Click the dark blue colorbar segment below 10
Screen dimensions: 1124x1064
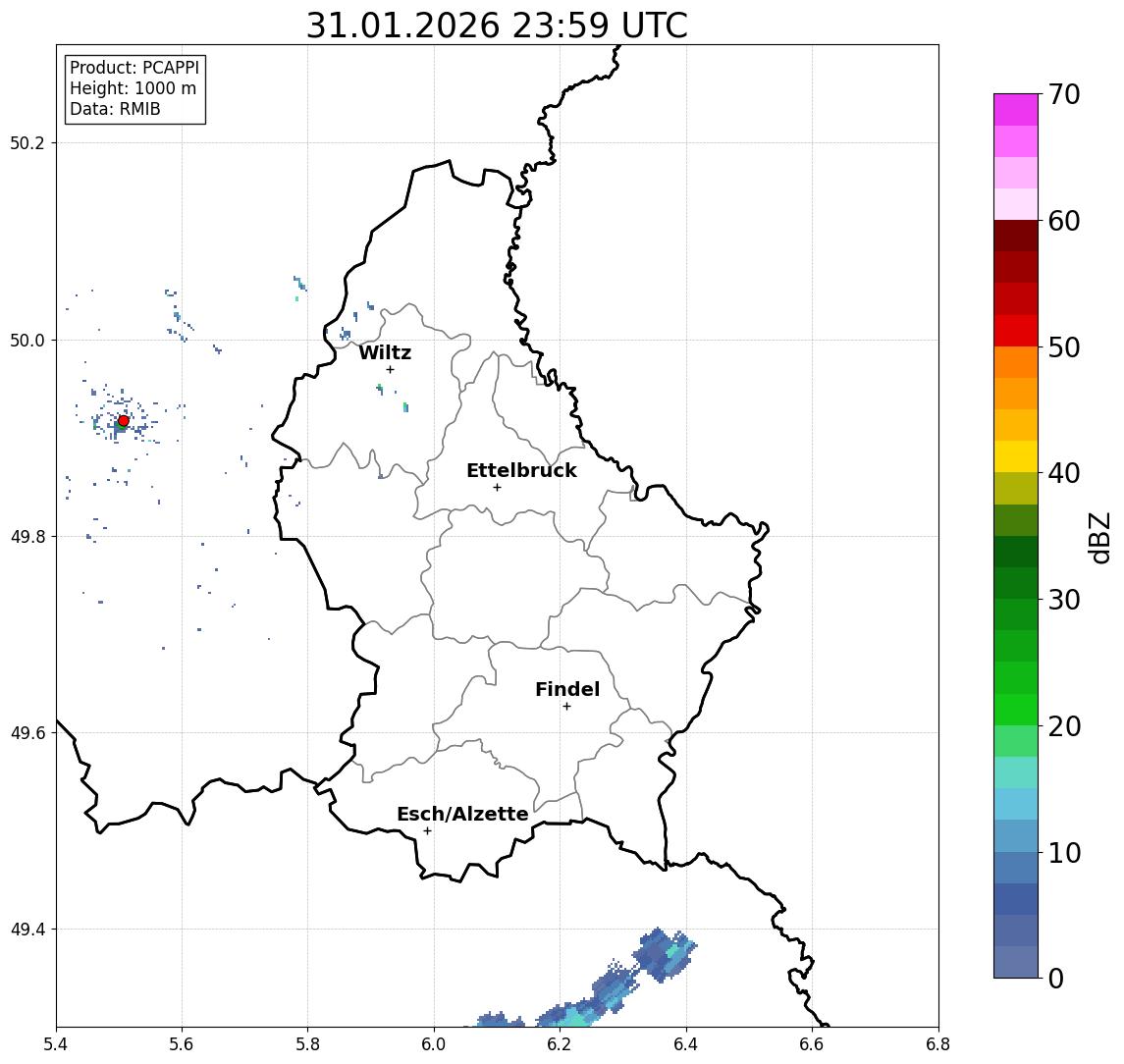[x=1016, y=898]
